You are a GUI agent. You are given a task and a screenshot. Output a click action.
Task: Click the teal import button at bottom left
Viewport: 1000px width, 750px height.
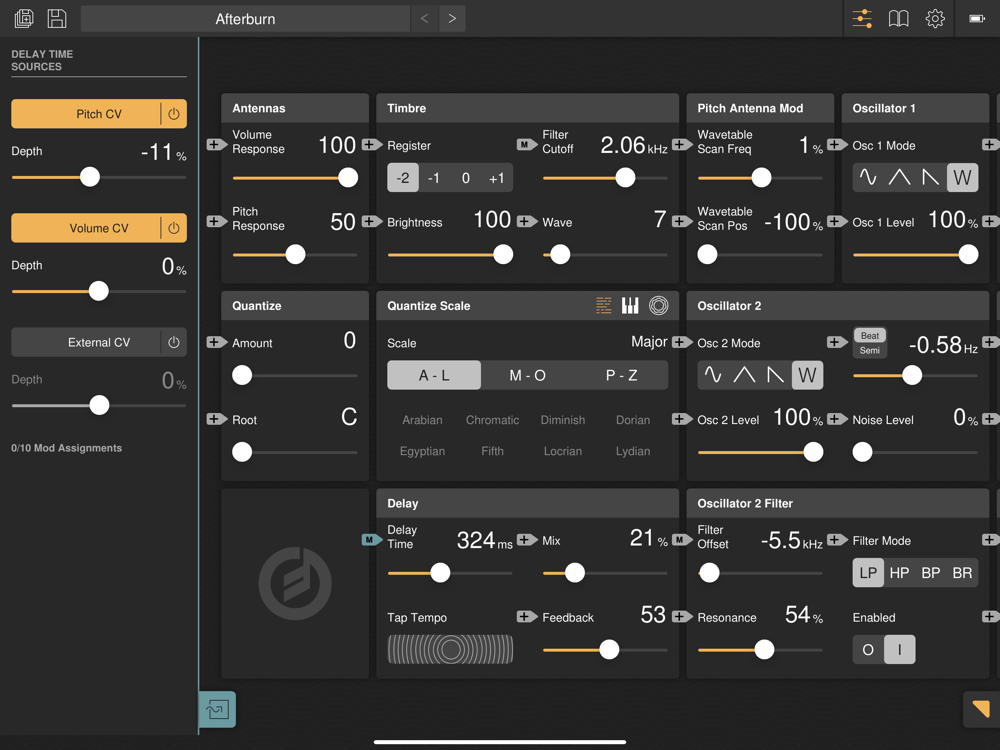click(217, 709)
